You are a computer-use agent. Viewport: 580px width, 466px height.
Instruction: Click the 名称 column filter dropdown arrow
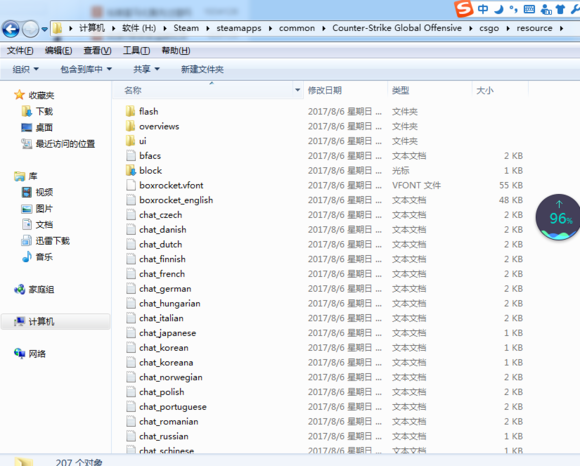coord(297,90)
